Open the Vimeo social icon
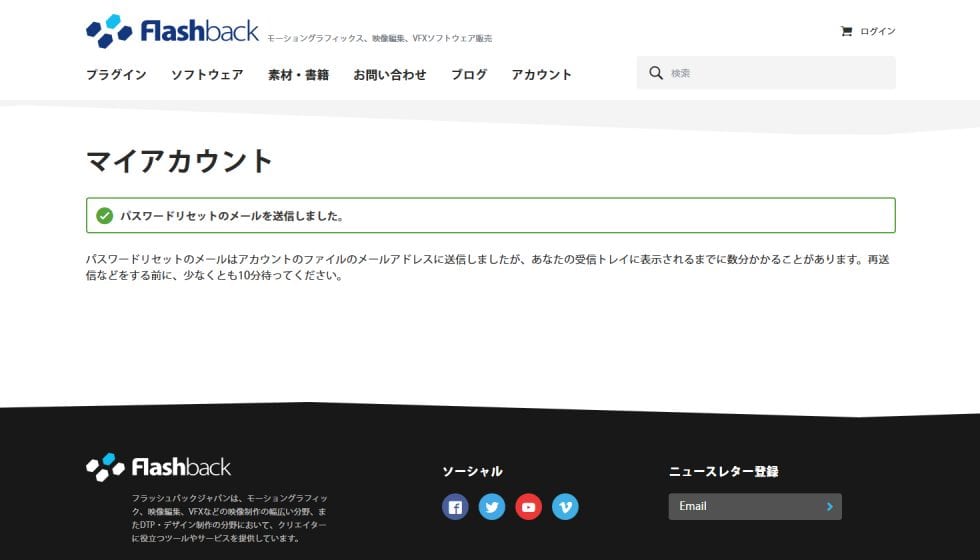 pos(565,507)
